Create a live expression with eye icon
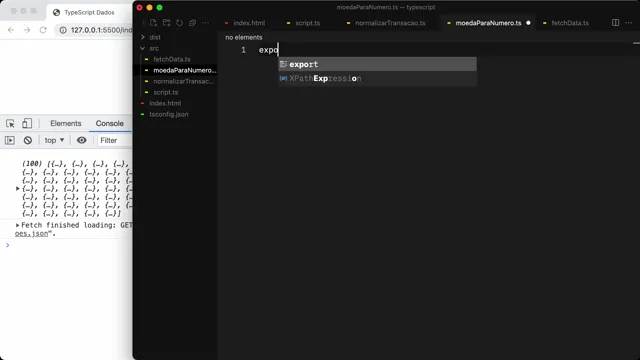 (82, 140)
